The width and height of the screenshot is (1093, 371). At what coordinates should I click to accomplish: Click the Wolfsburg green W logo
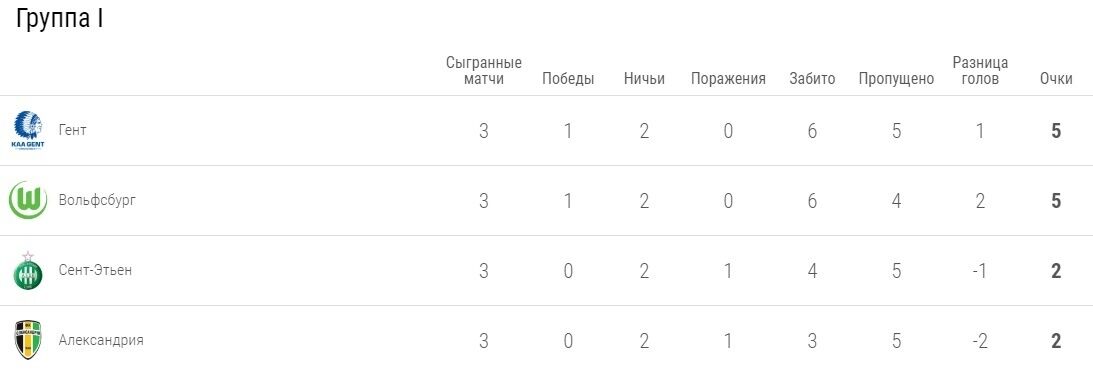coord(28,200)
